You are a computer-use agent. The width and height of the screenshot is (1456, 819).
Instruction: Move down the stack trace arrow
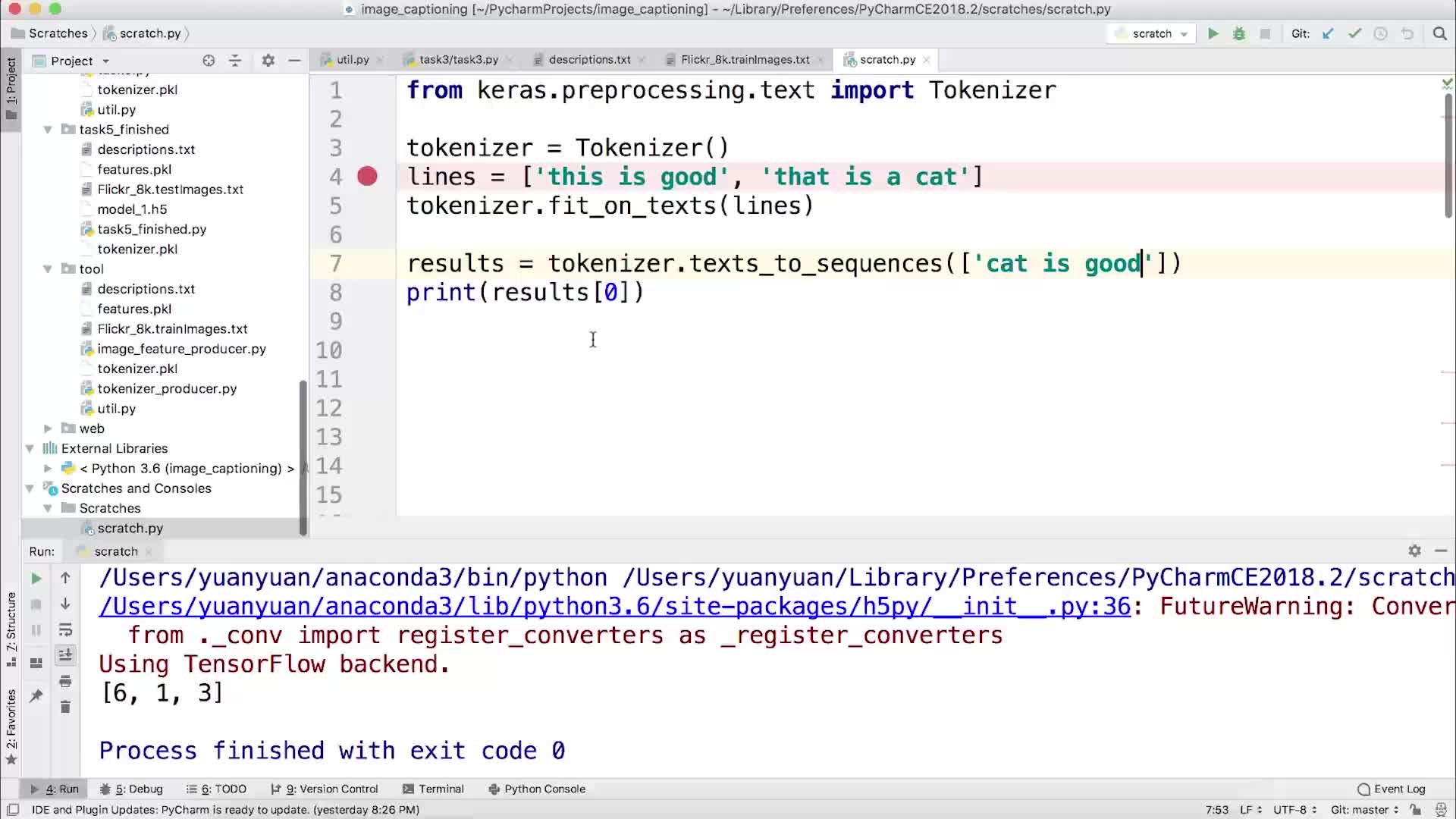click(65, 604)
